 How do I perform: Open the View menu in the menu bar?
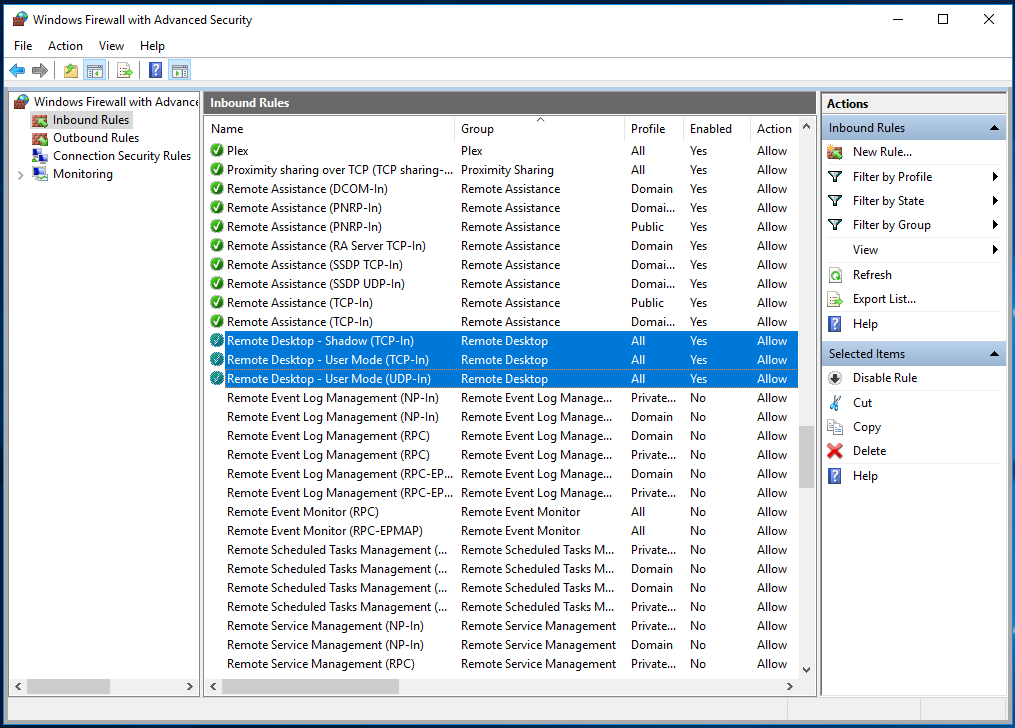(111, 46)
